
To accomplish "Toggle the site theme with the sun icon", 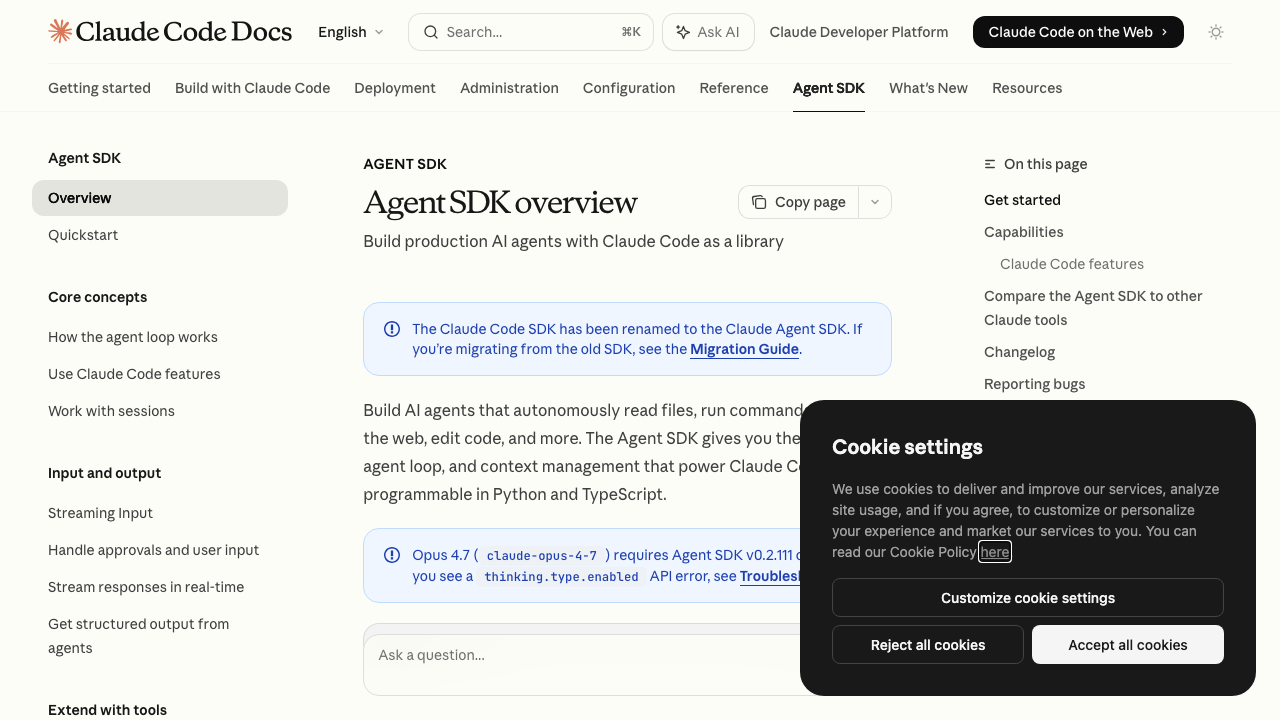I will [x=1215, y=31].
